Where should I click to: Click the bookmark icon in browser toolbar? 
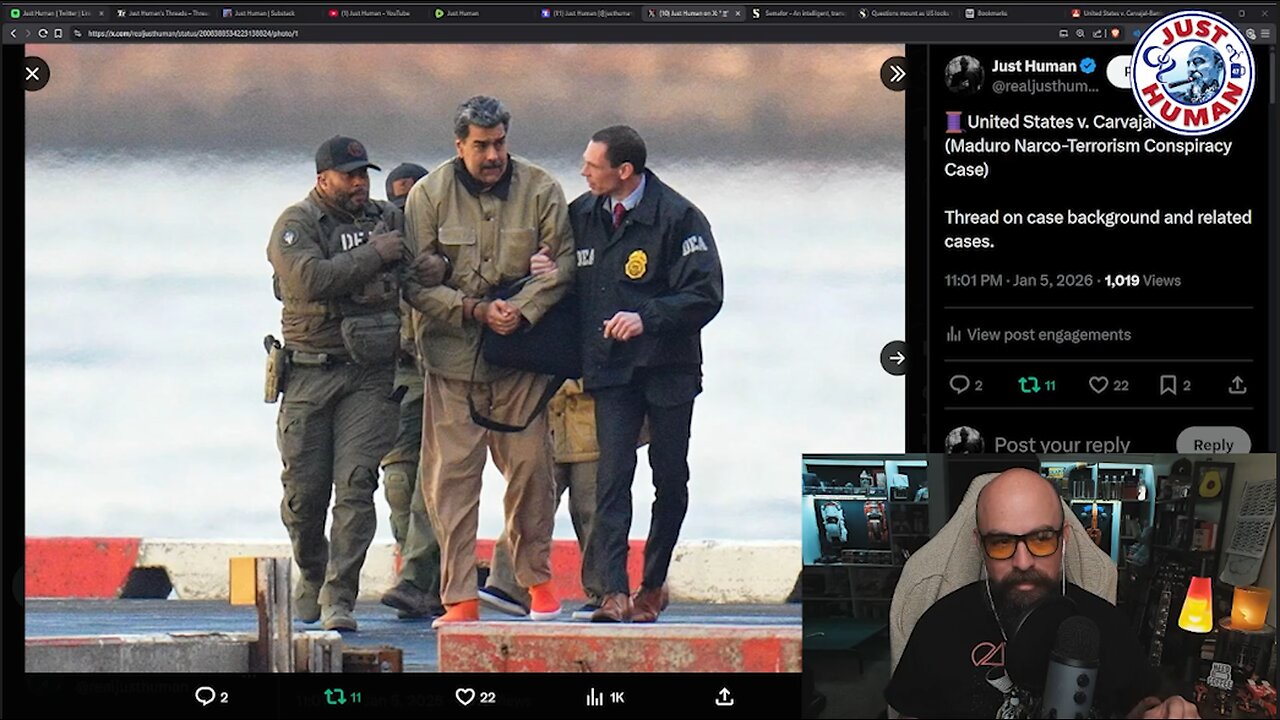tap(58, 33)
